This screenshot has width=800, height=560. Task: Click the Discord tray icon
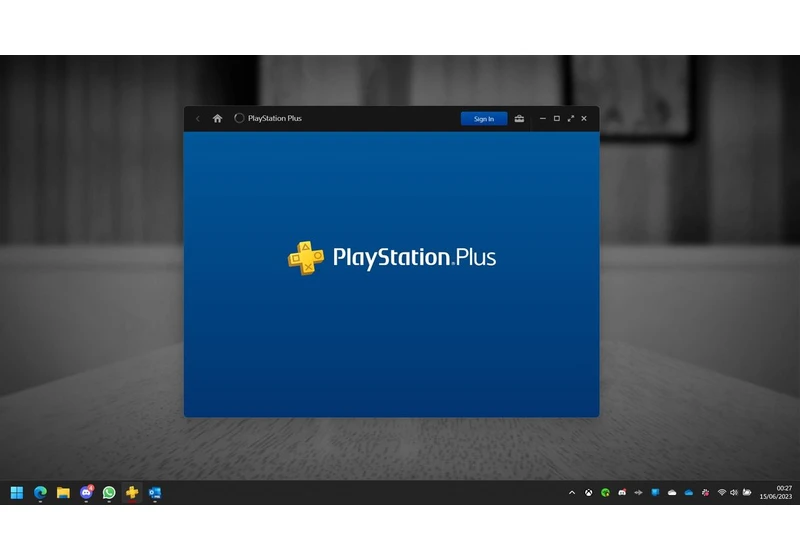click(622, 493)
